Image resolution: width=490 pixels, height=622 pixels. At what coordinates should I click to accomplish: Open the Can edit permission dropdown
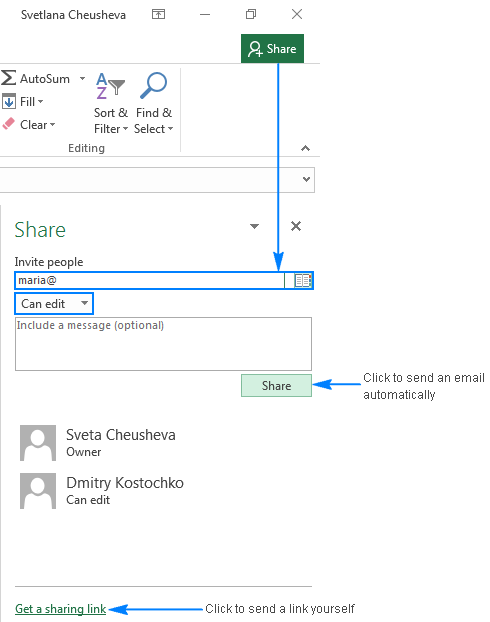(x=54, y=304)
